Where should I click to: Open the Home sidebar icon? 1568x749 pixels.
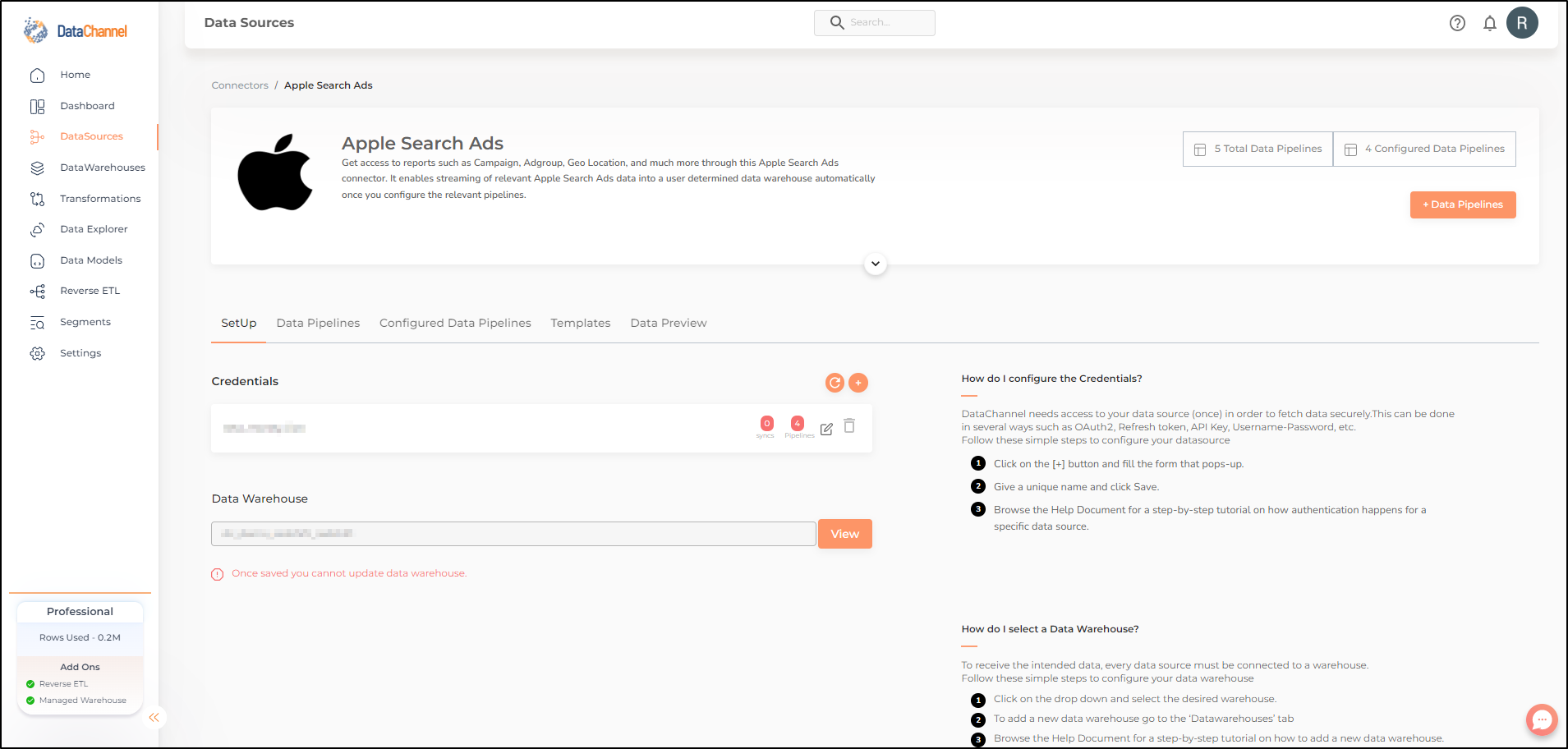pyautogui.click(x=37, y=76)
